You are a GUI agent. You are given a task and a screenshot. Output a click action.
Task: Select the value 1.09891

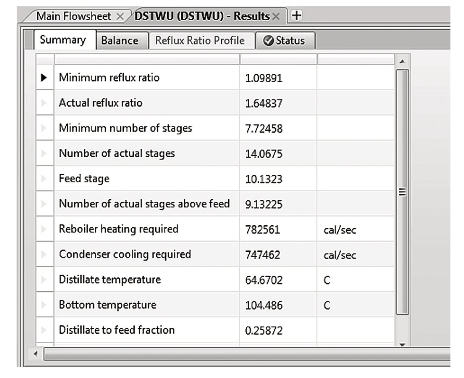(x=264, y=78)
